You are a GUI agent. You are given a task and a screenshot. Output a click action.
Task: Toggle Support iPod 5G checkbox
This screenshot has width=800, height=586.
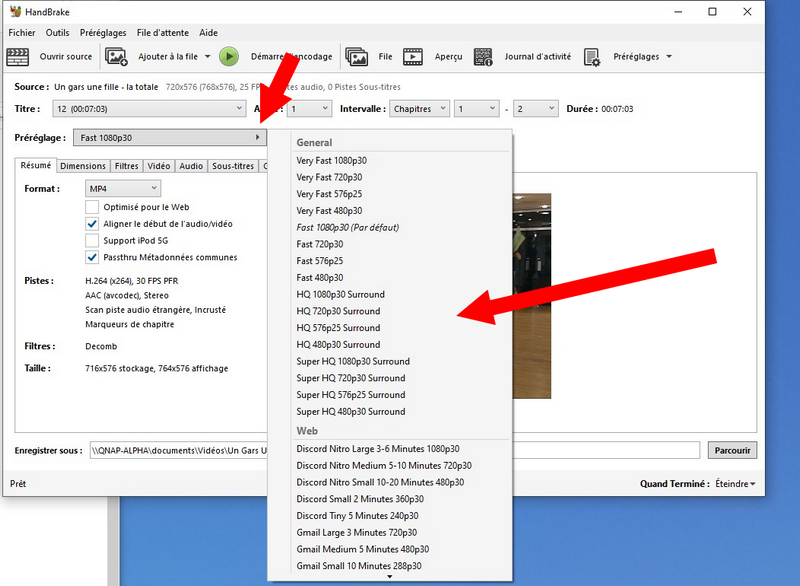pyautogui.click(x=92, y=241)
